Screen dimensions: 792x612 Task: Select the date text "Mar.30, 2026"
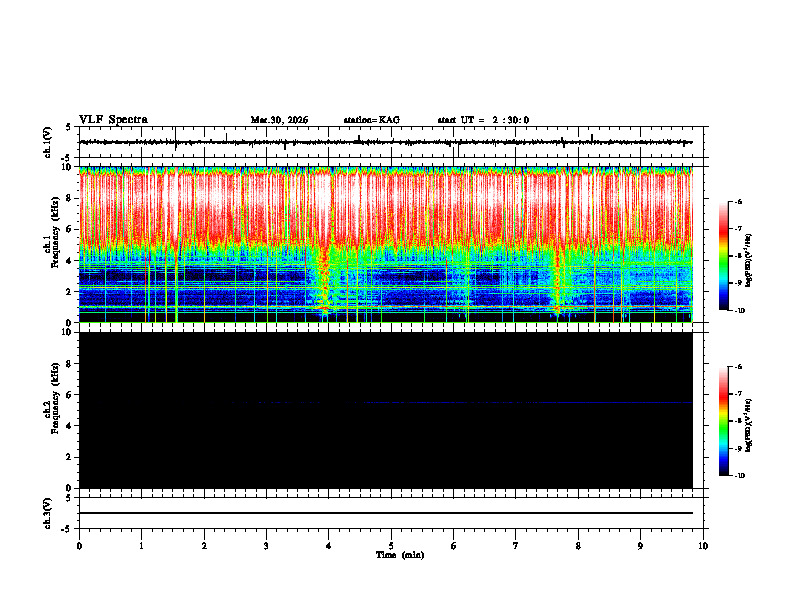click(279, 120)
